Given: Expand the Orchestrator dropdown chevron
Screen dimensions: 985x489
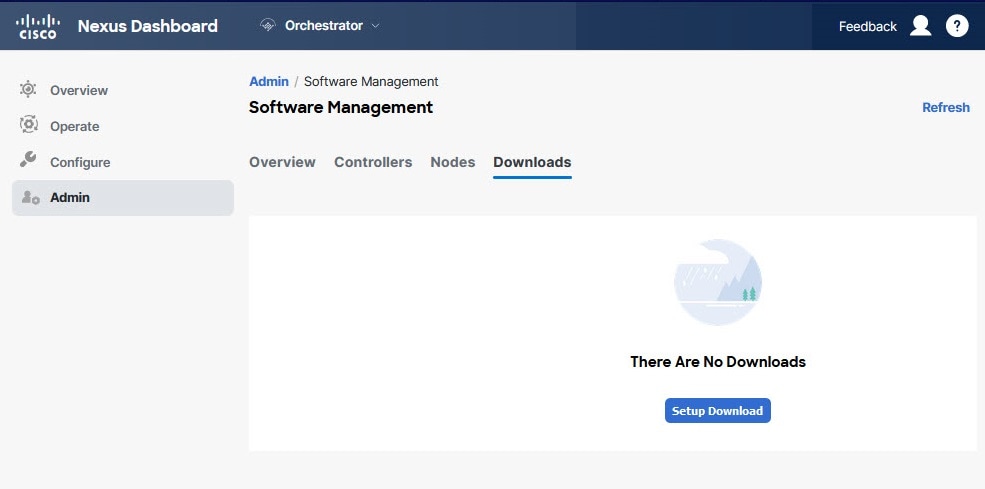Looking at the screenshot, I should point(376,26).
